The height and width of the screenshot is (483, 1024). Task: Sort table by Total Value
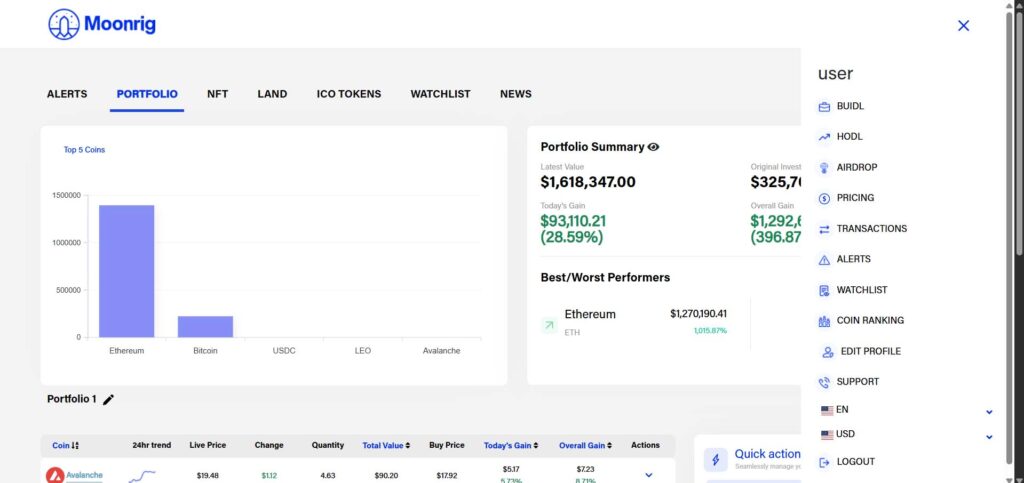click(x=386, y=445)
